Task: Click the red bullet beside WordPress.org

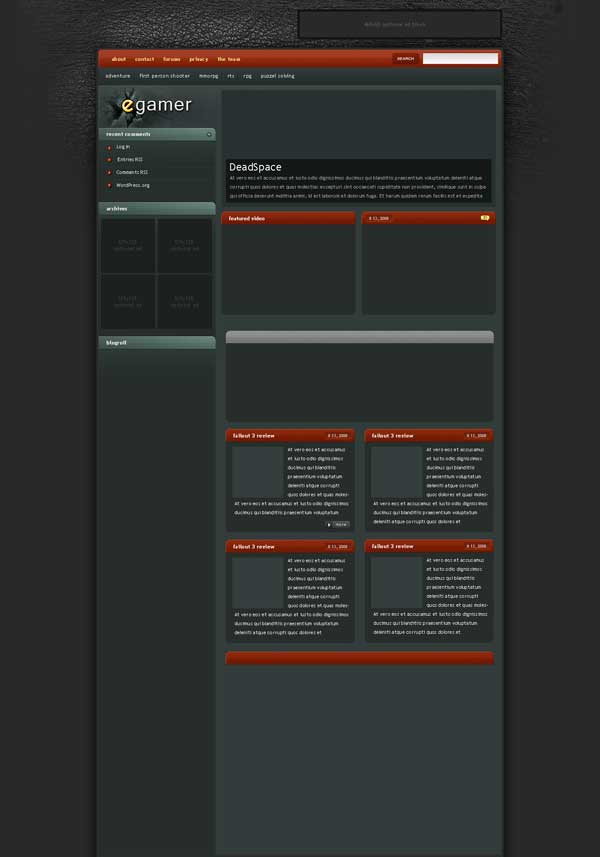Action: pos(109,185)
